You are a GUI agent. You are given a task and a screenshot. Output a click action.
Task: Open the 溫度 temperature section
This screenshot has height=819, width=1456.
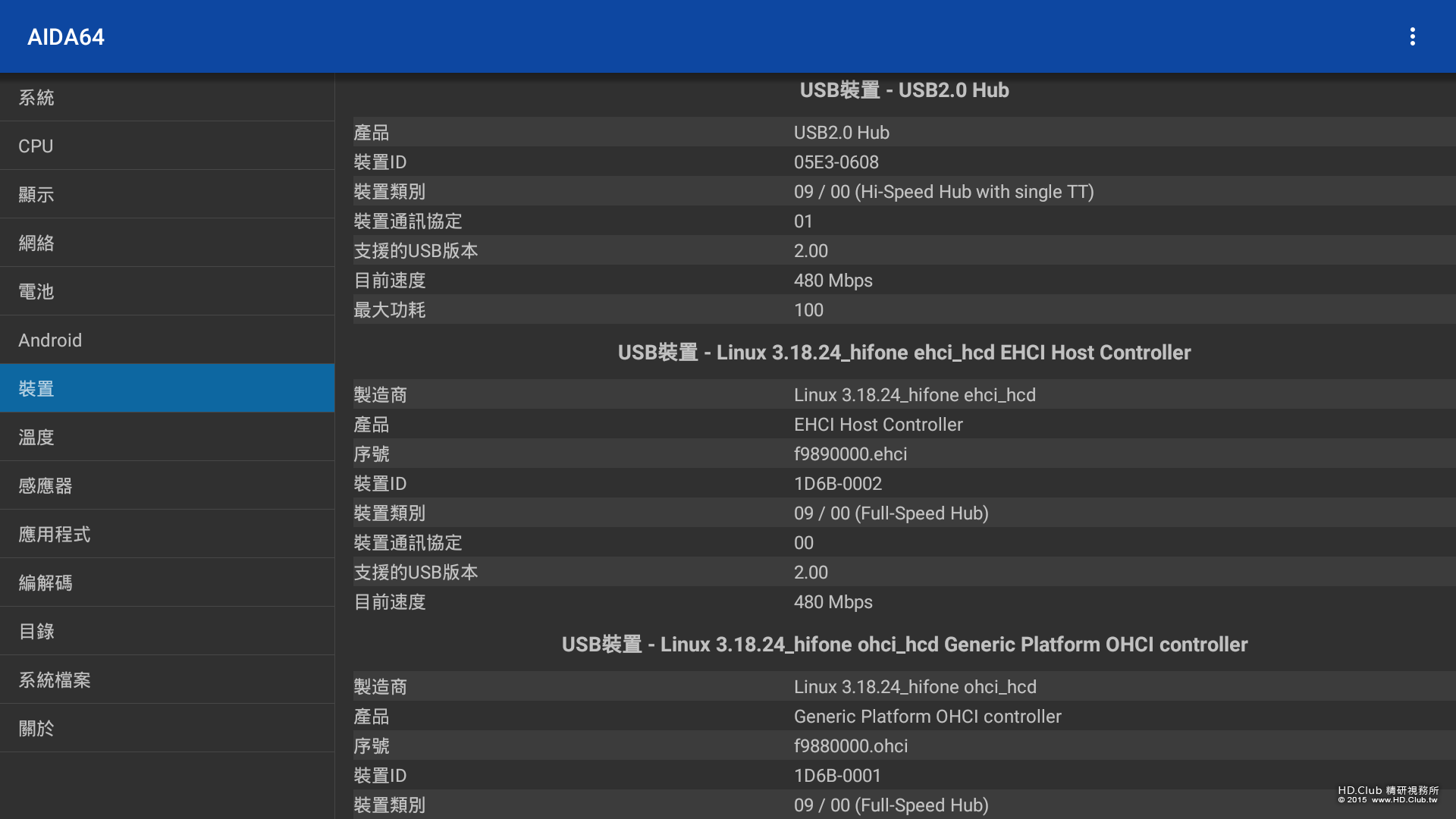[x=167, y=437]
